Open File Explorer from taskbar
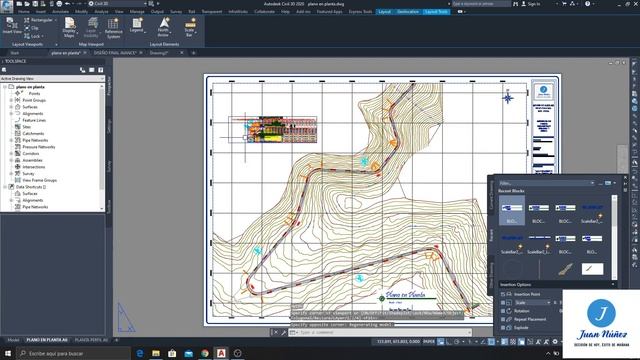 pos(156,353)
